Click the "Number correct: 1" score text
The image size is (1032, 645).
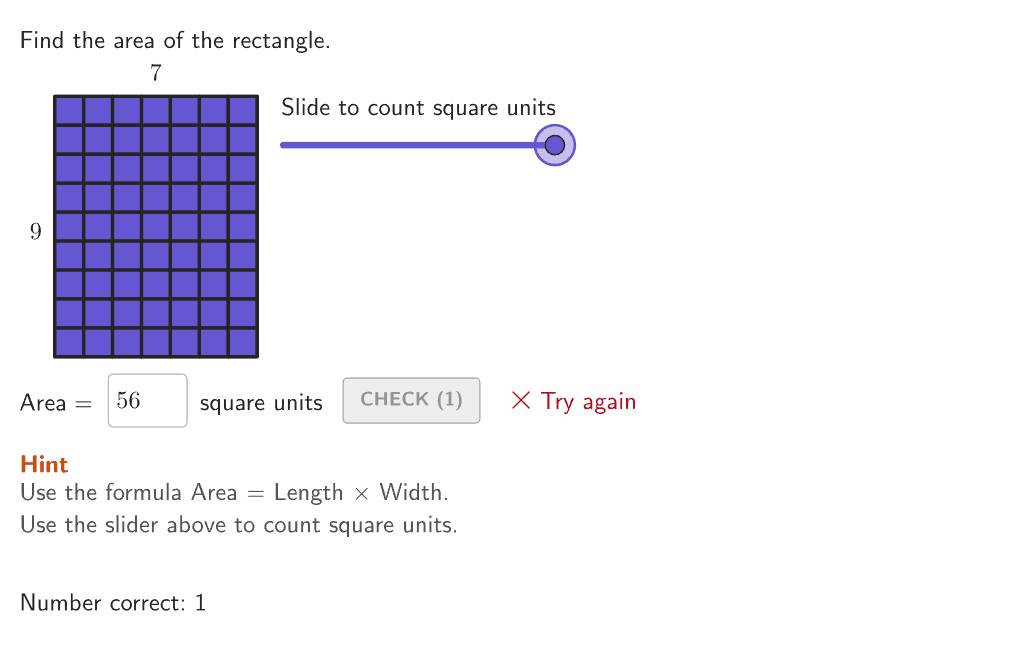tap(113, 603)
